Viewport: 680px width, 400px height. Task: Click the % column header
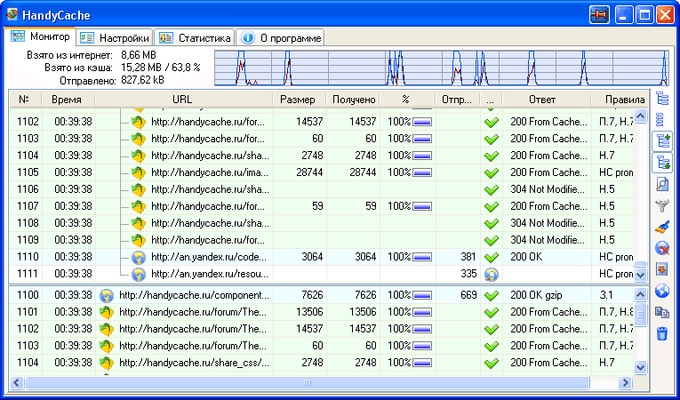(406, 99)
